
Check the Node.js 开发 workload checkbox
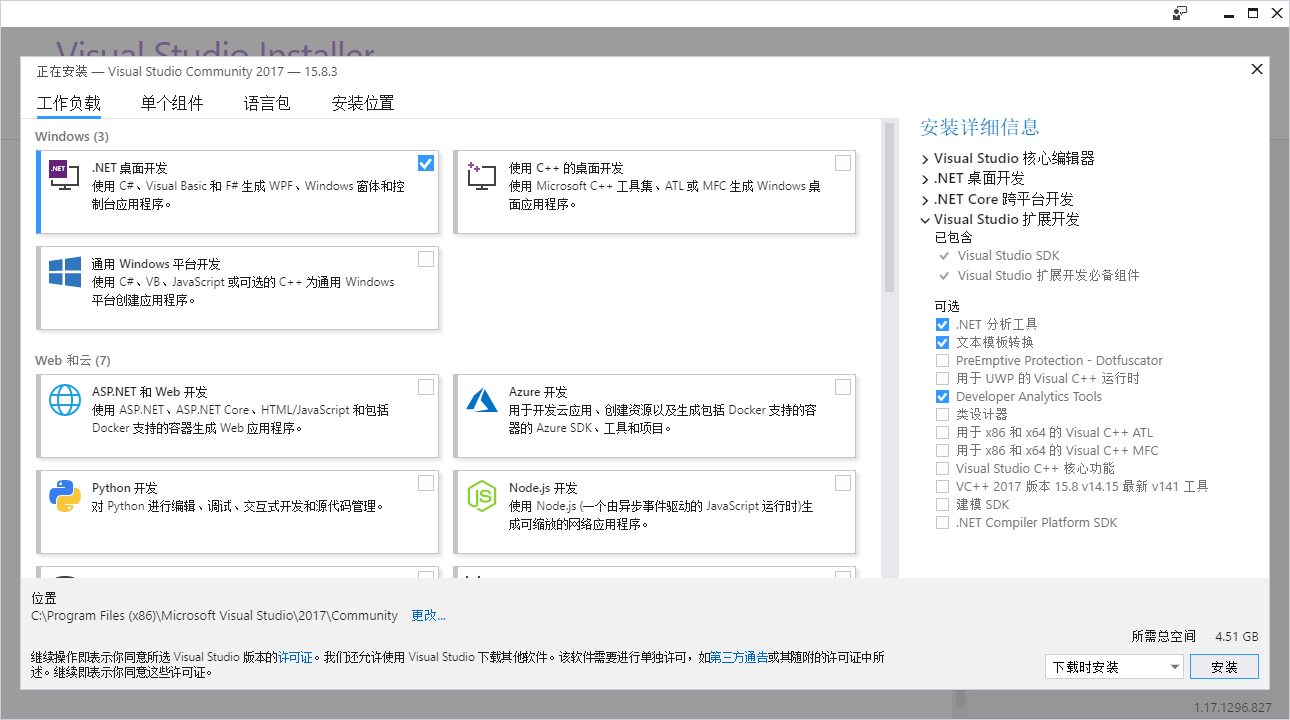pyautogui.click(x=843, y=483)
